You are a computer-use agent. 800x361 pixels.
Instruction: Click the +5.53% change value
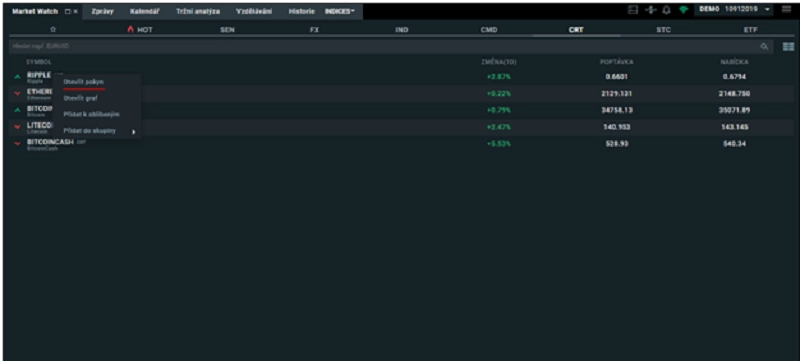[498, 144]
